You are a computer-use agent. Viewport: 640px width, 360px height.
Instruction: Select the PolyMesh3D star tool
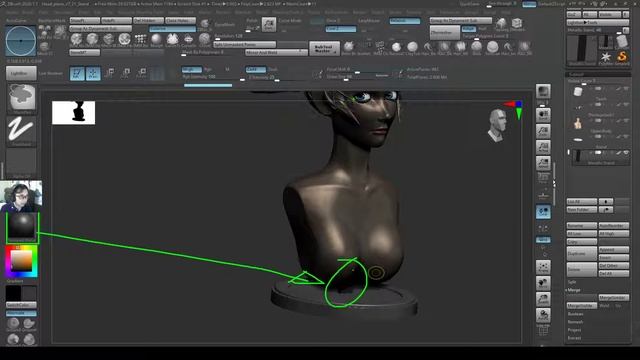[605, 57]
